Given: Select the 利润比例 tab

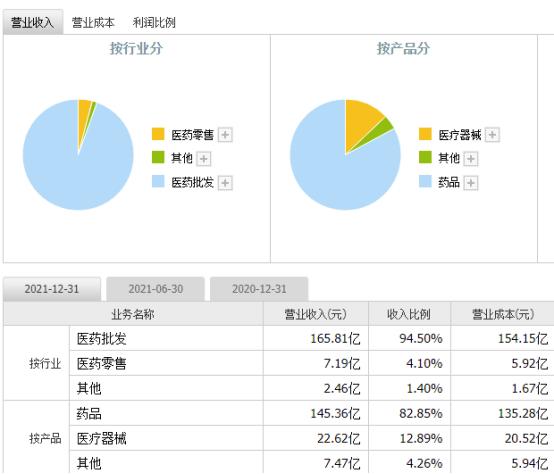Looking at the screenshot, I should pyautogui.click(x=154, y=23).
